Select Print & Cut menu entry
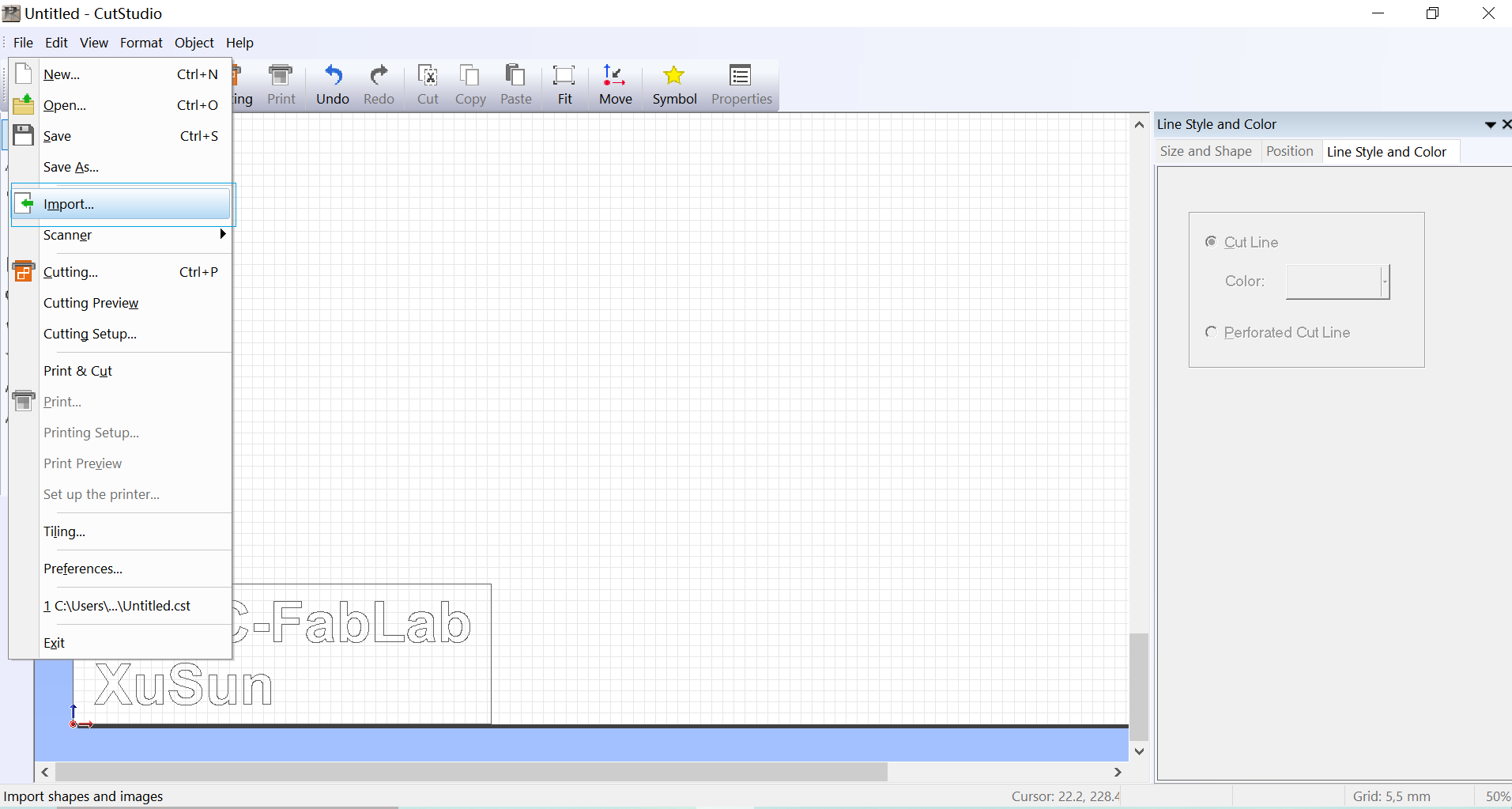This screenshot has width=1512, height=809. point(121,371)
